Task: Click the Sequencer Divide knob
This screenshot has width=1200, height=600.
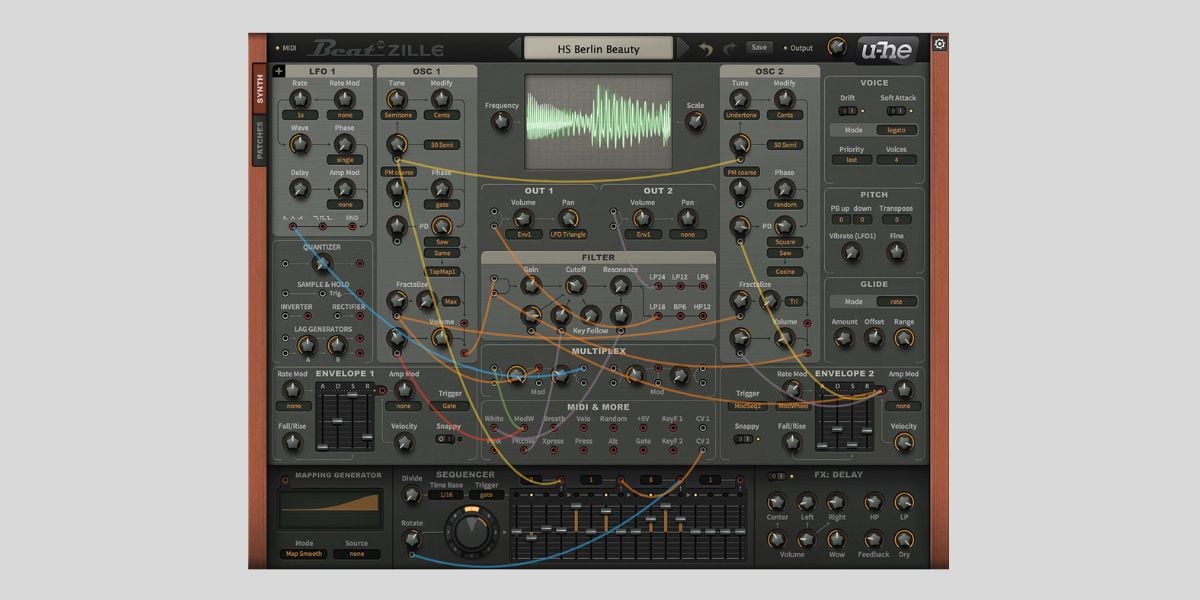Action: point(411,494)
